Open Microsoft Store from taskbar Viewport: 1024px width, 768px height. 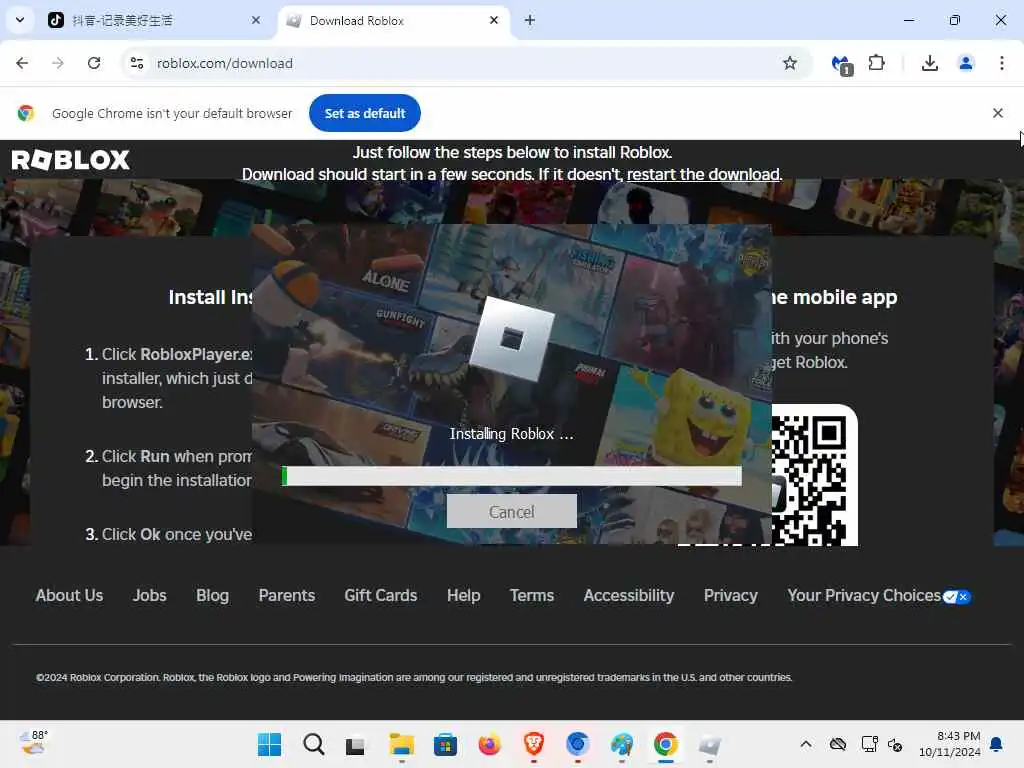click(445, 744)
